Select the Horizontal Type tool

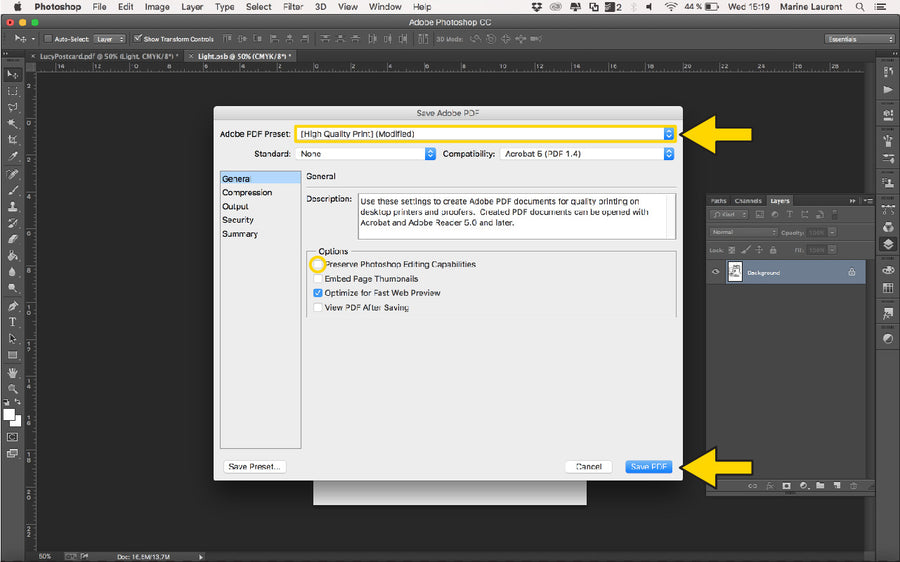click(12, 322)
